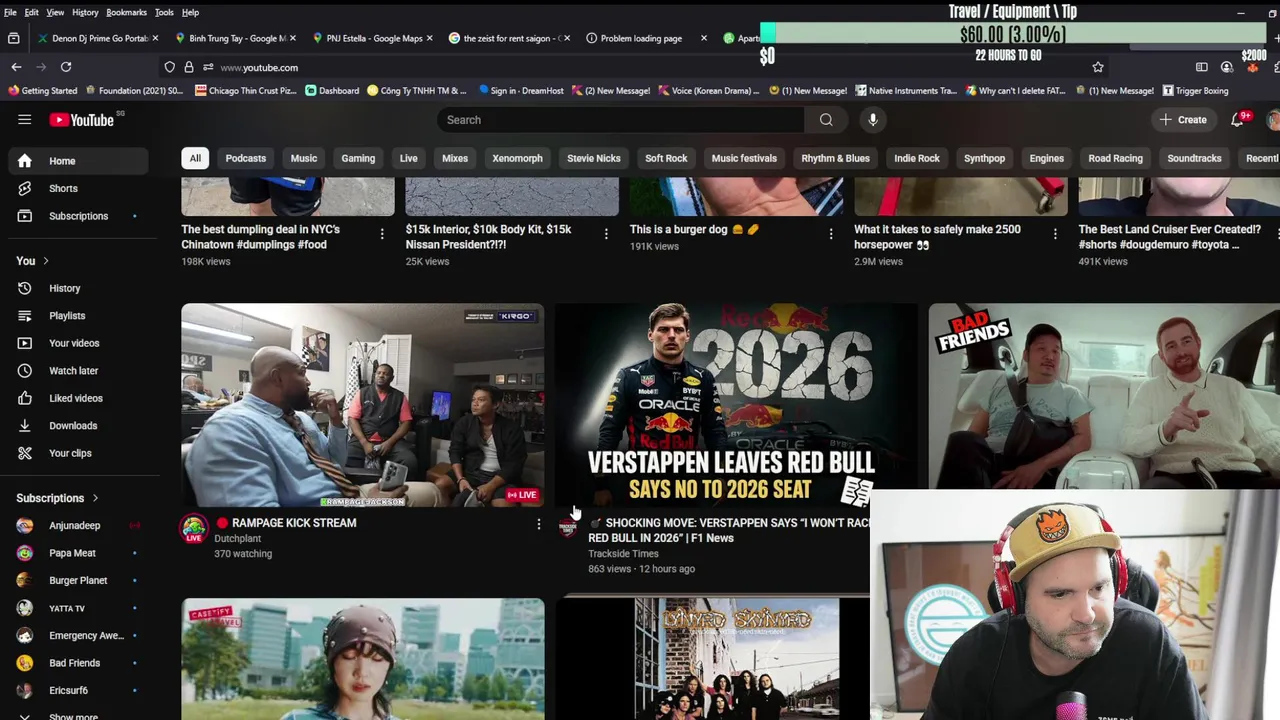Click the YouTube search field
This screenshot has height=720, width=1280.
[620, 120]
